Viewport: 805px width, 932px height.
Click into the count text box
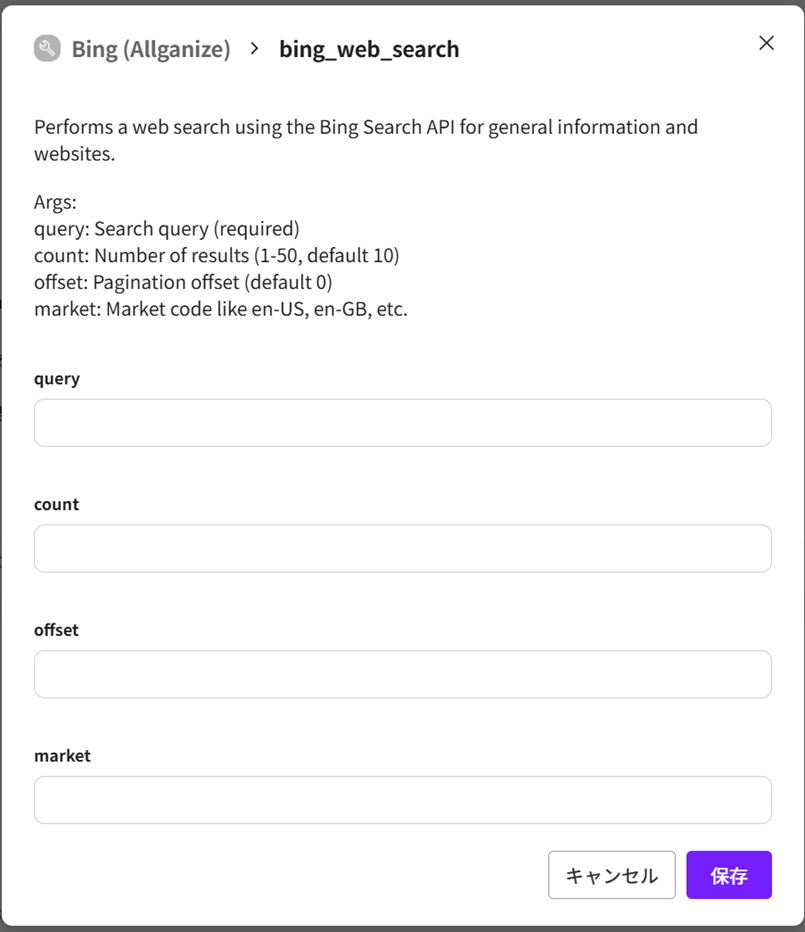coord(402,548)
